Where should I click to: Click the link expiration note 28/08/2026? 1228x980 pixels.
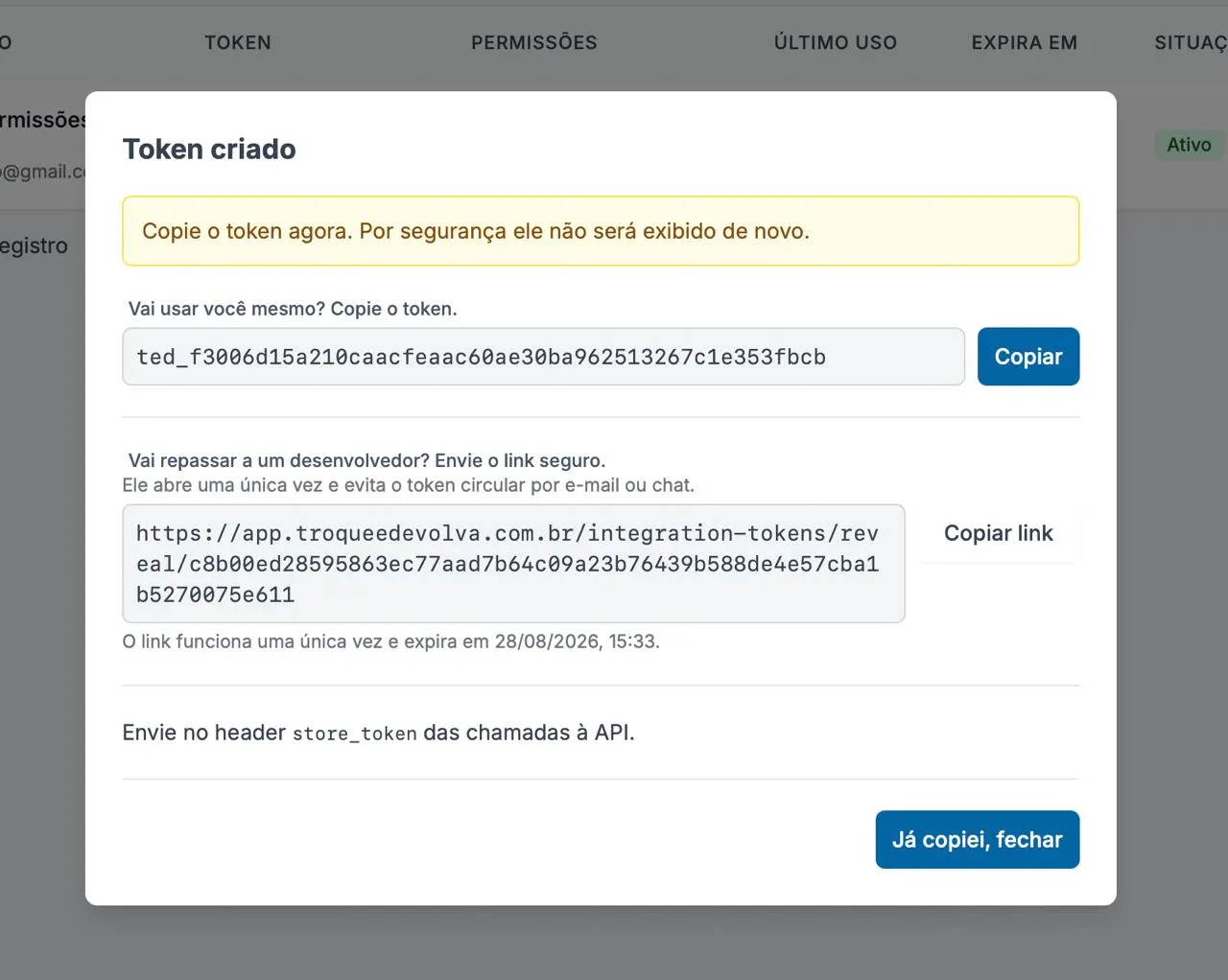[391, 642]
